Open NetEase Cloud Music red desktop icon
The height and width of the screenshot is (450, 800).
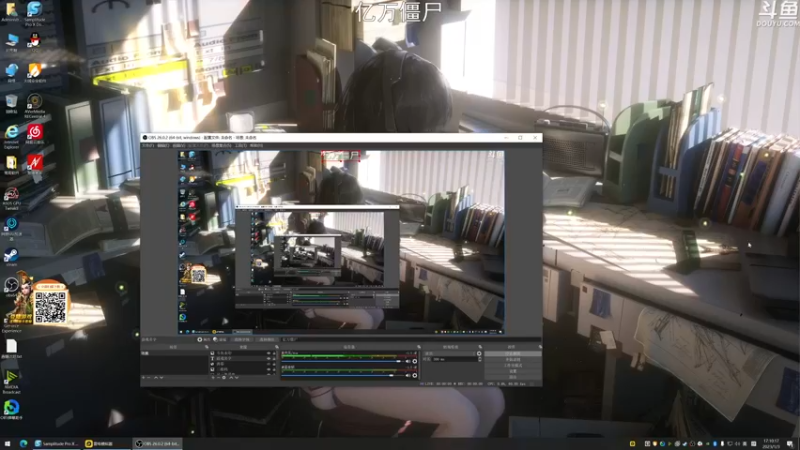[x=35, y=134]
